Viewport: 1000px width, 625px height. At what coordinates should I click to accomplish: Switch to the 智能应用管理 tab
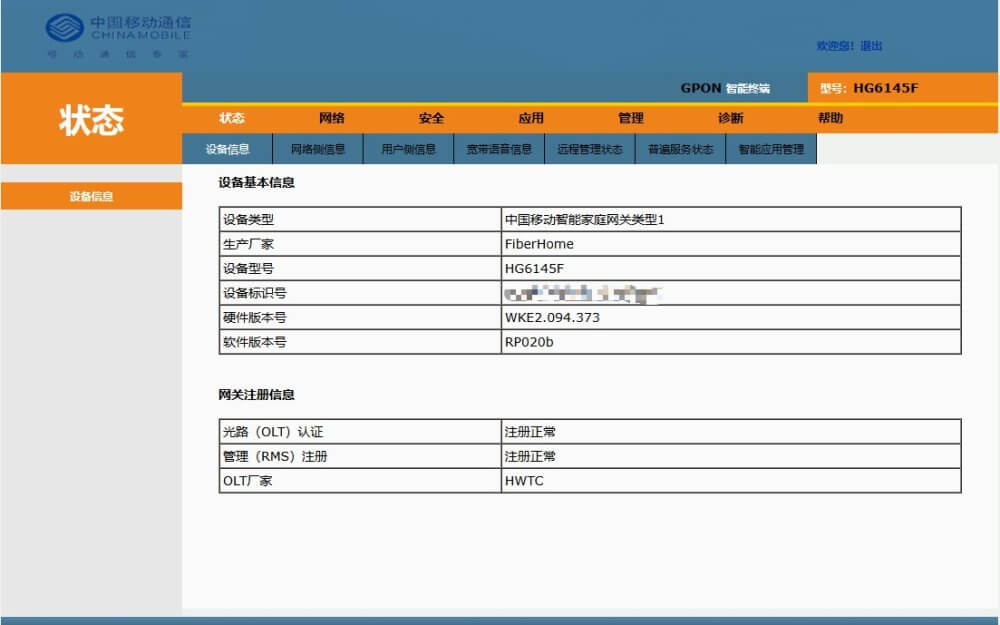click(771, 149)
